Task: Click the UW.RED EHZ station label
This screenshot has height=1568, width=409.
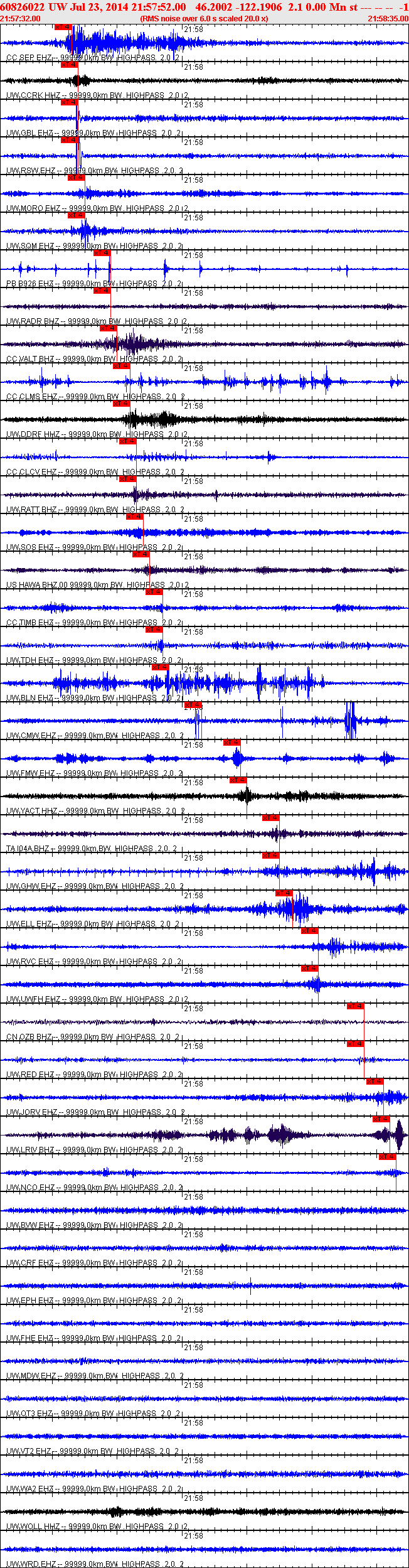Action: (30, 1075)
